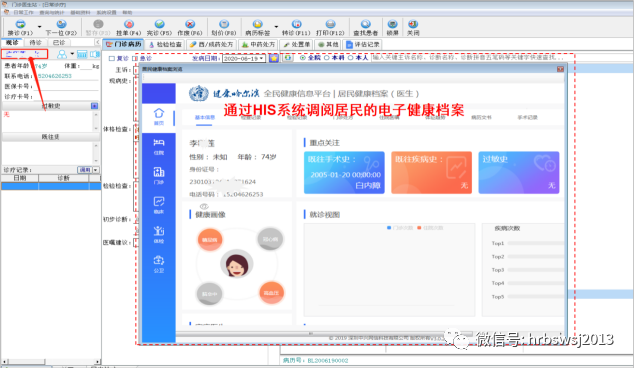Open the 既往疾病史 orange card
Image resolution: width=634 pixels, height=368 pixels.
point(431,173)
